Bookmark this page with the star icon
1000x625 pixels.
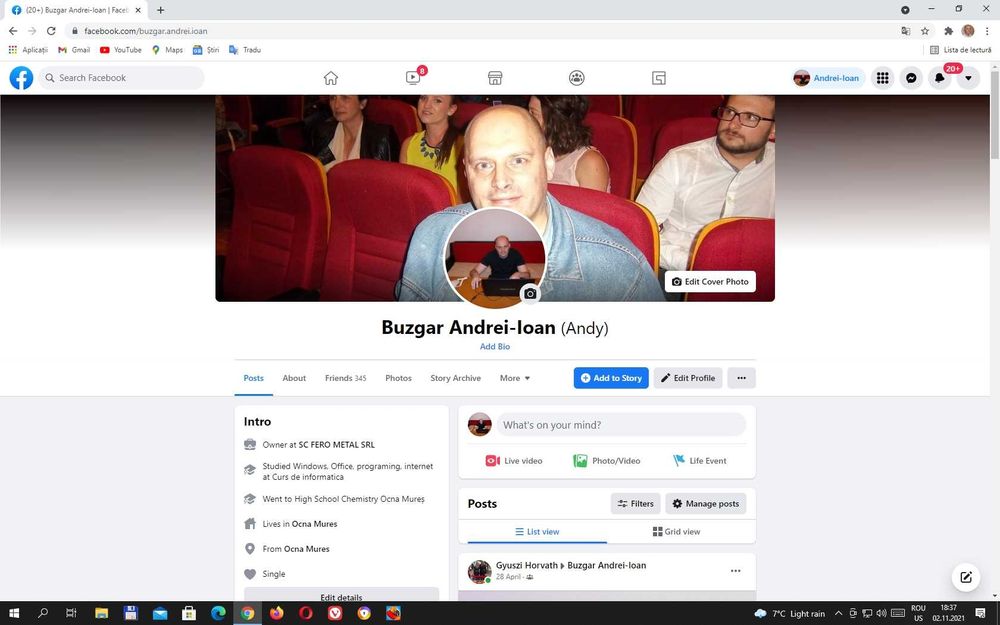(x=925, y=31)
